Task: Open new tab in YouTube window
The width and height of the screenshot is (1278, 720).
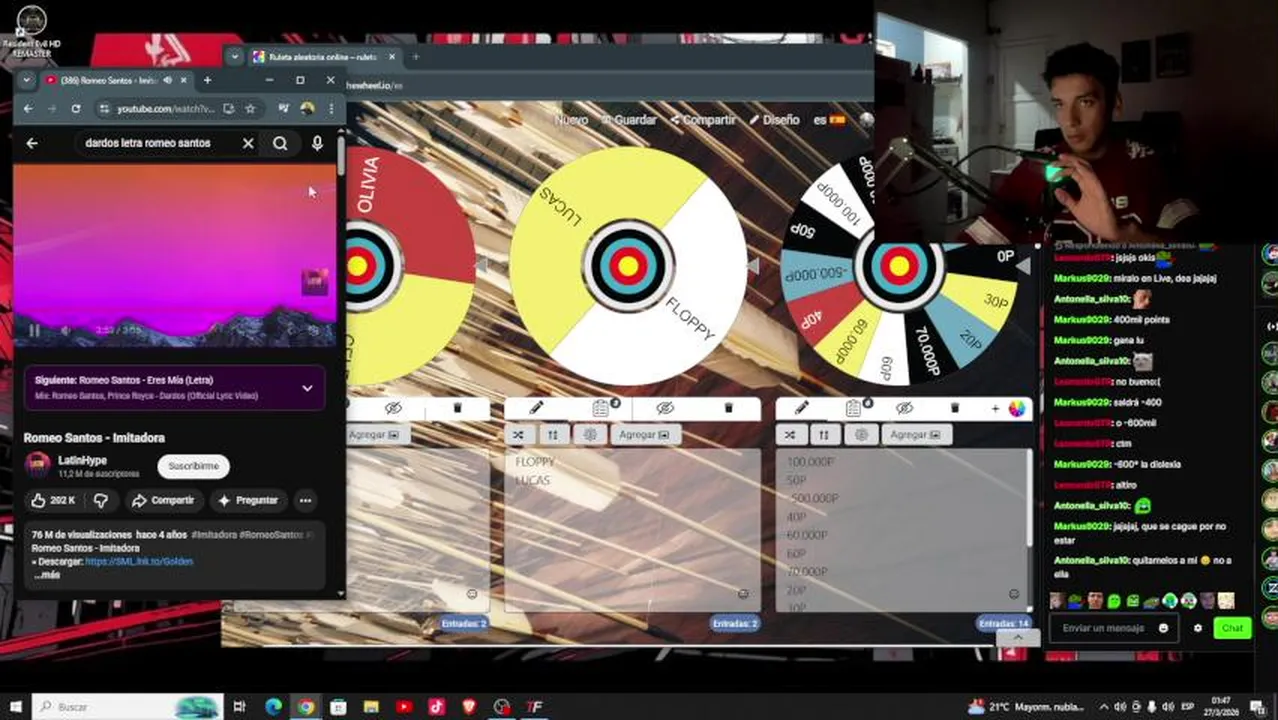Action: tap(207, 80)
